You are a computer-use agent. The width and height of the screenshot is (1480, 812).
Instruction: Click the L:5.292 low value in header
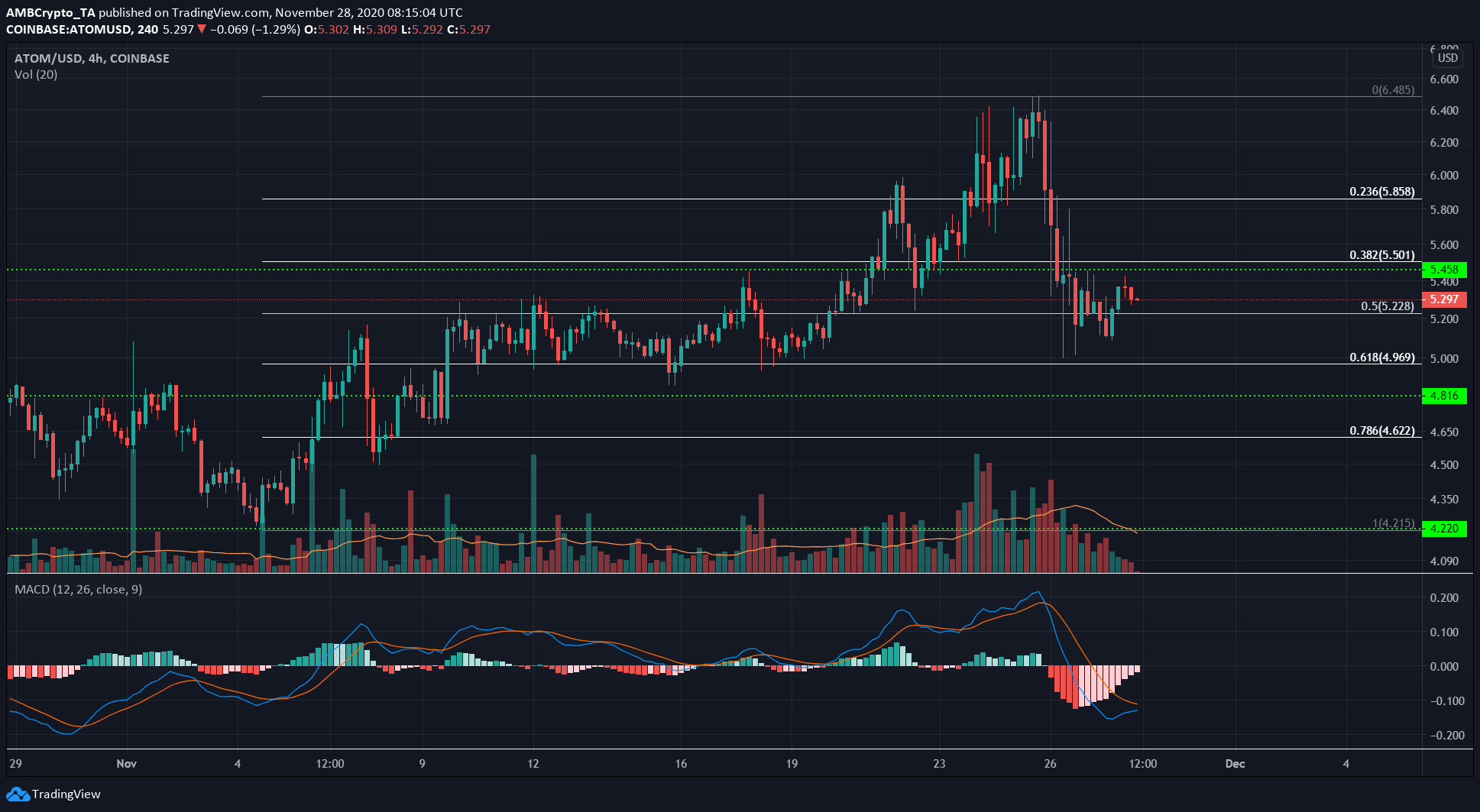tap(423, 30)
